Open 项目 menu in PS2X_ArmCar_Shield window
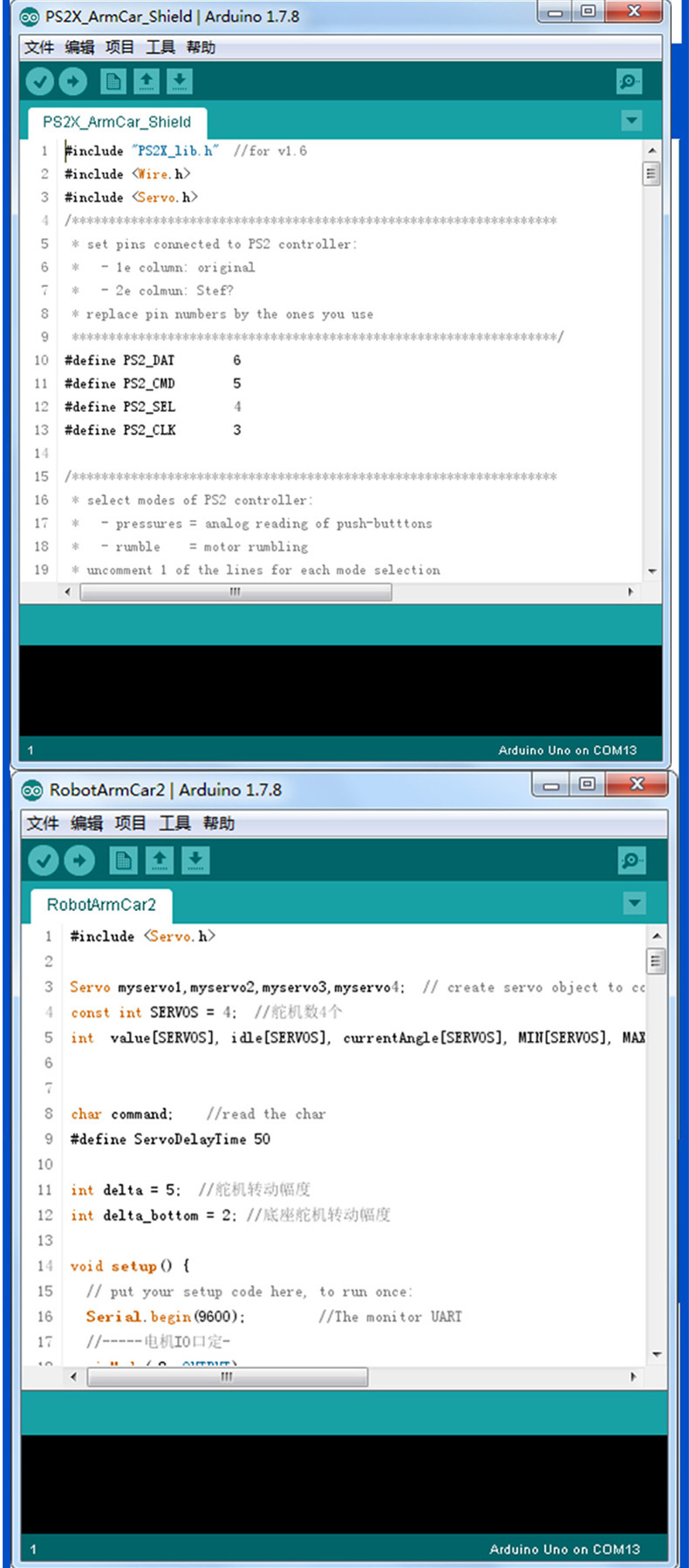 120,47
